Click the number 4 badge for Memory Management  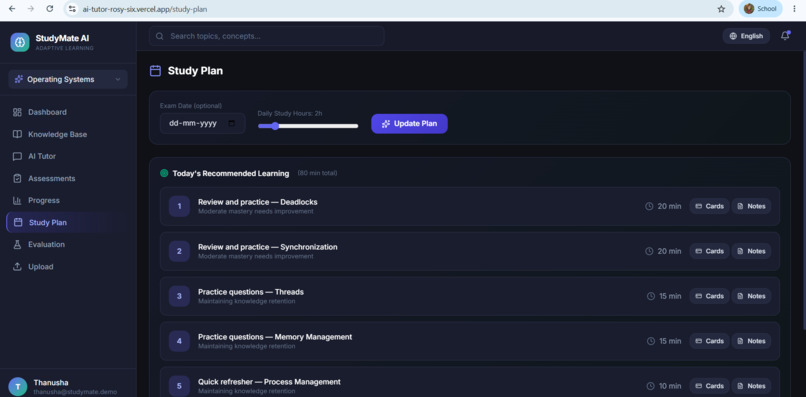(x=179, y=341)
